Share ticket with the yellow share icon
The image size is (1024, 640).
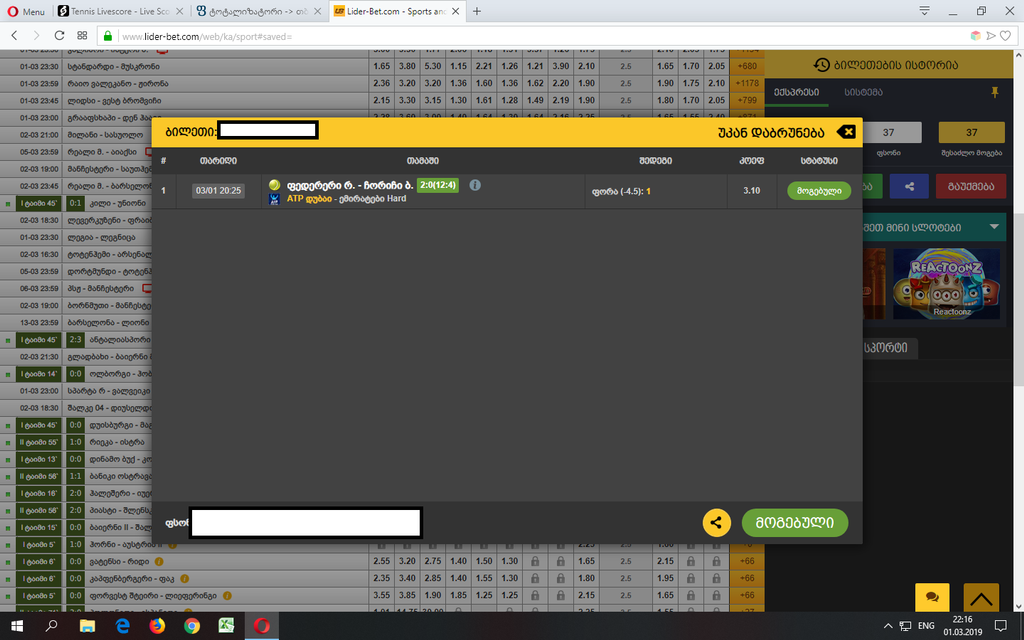[716, 522]
